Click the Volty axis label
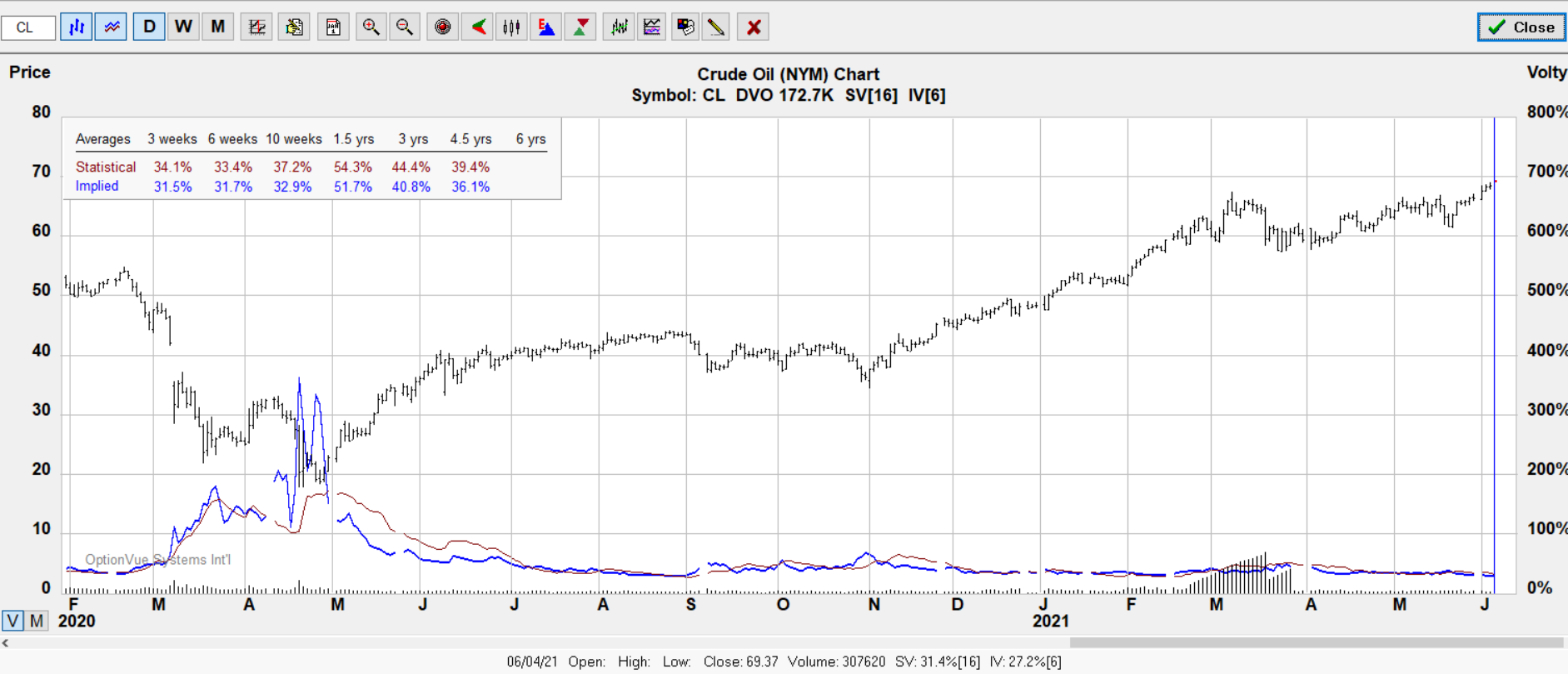This screenshot has height=674, width=1568. [x=1546, y=72]
